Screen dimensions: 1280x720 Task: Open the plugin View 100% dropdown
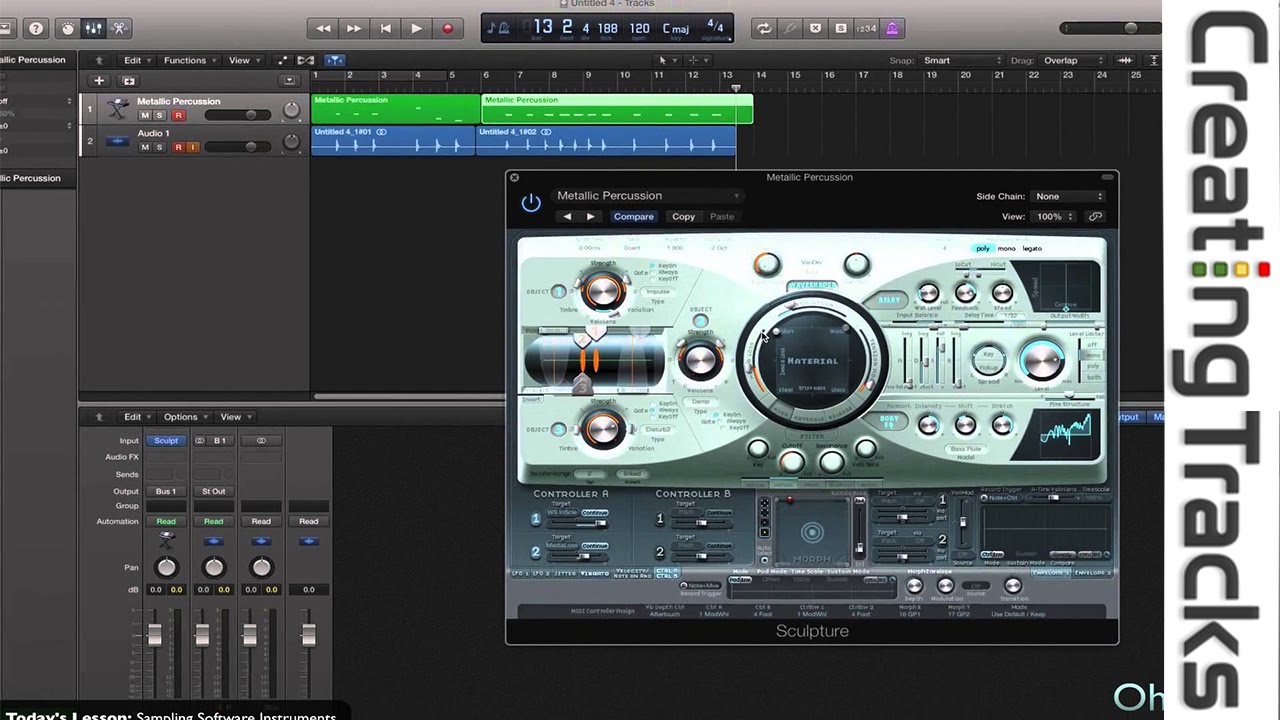[1054, 217]
